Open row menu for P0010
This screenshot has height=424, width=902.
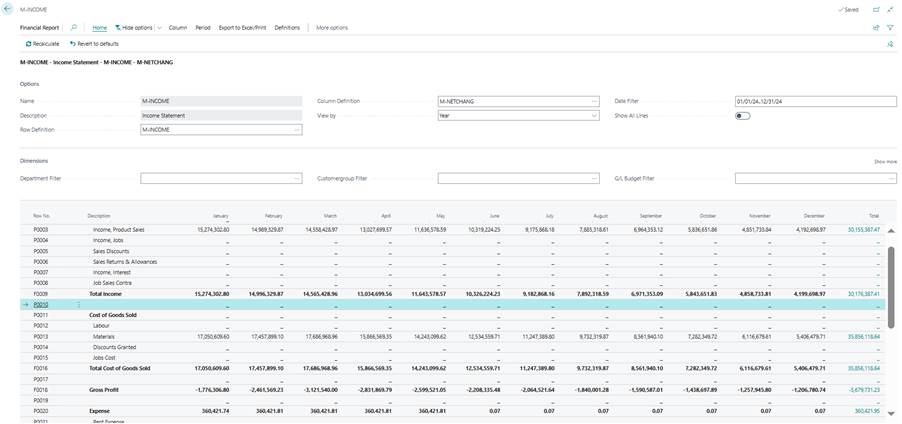(79, 305)
